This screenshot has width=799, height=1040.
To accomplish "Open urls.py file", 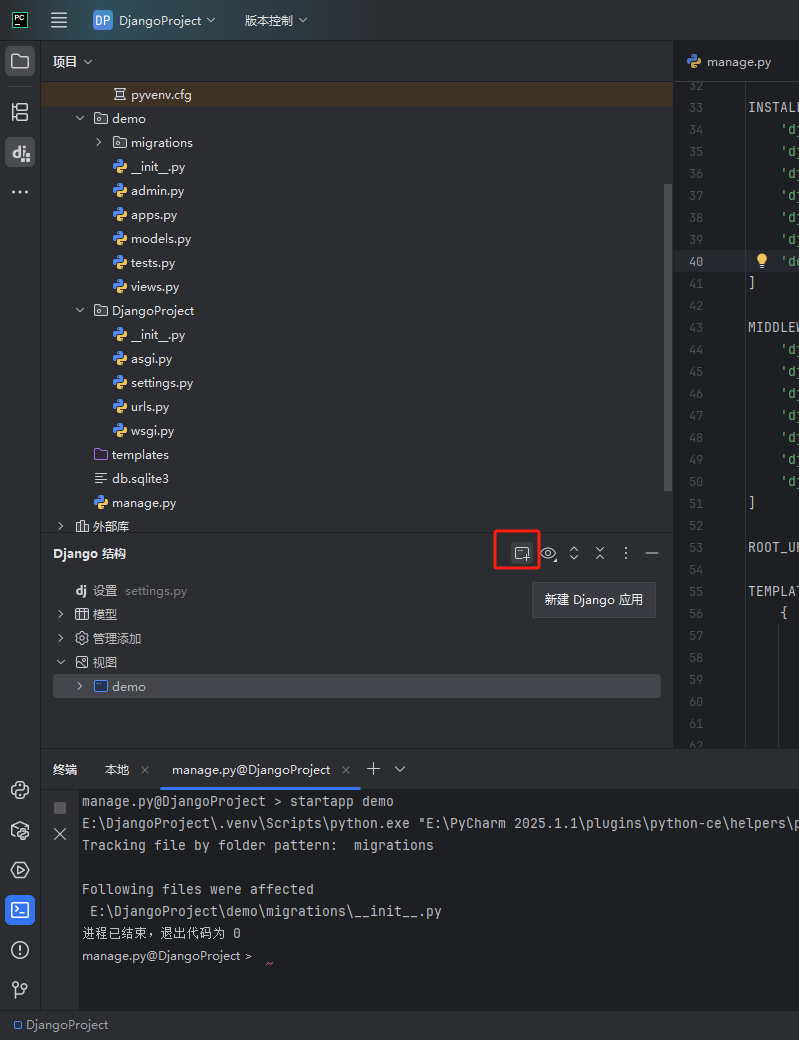I will click(150, 407).
